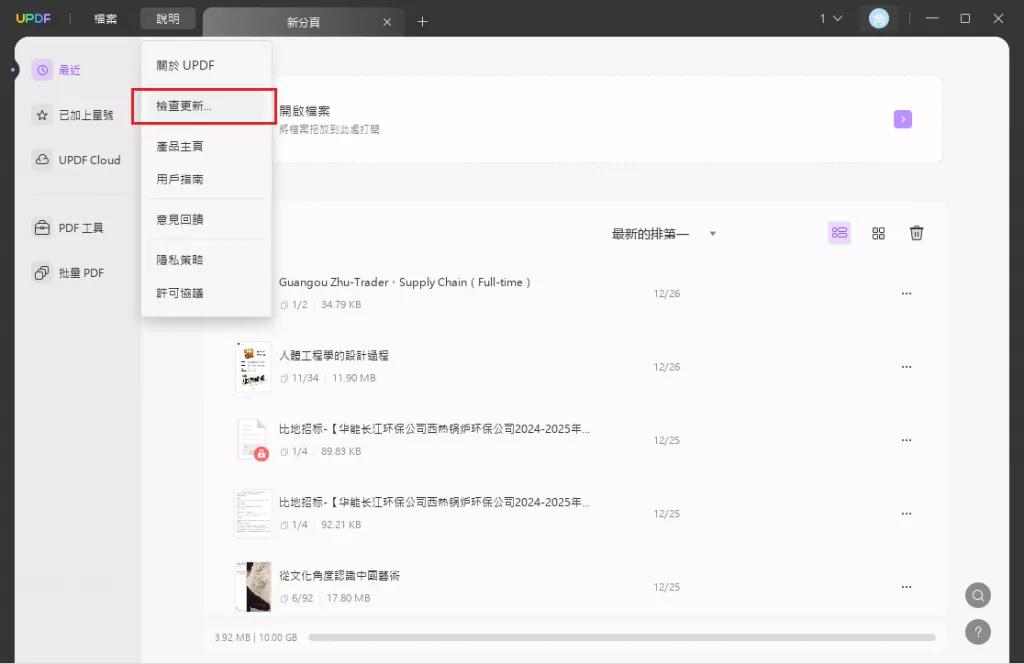This screenshot has height=664, width=1024.
Task: Open more options for Guangou Zhu-Trader file
Action: coord(906,294)
